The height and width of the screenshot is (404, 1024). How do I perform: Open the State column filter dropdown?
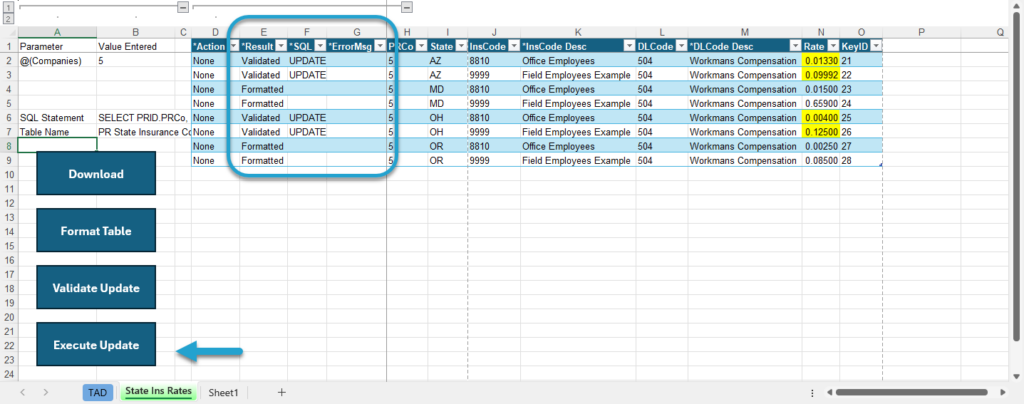461,46
